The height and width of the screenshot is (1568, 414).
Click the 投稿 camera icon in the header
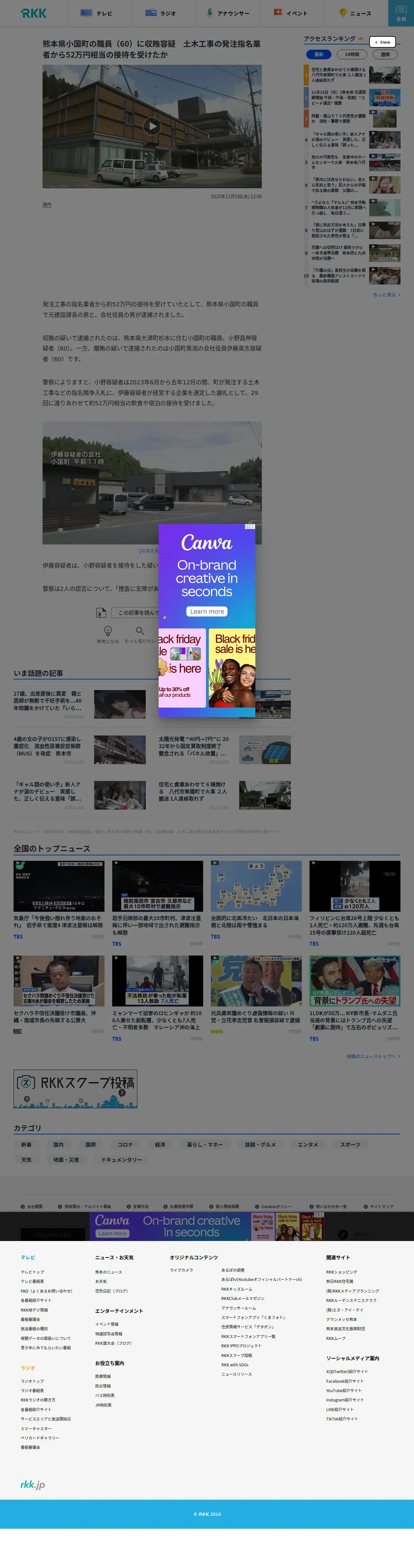click(x=400, y=13)
